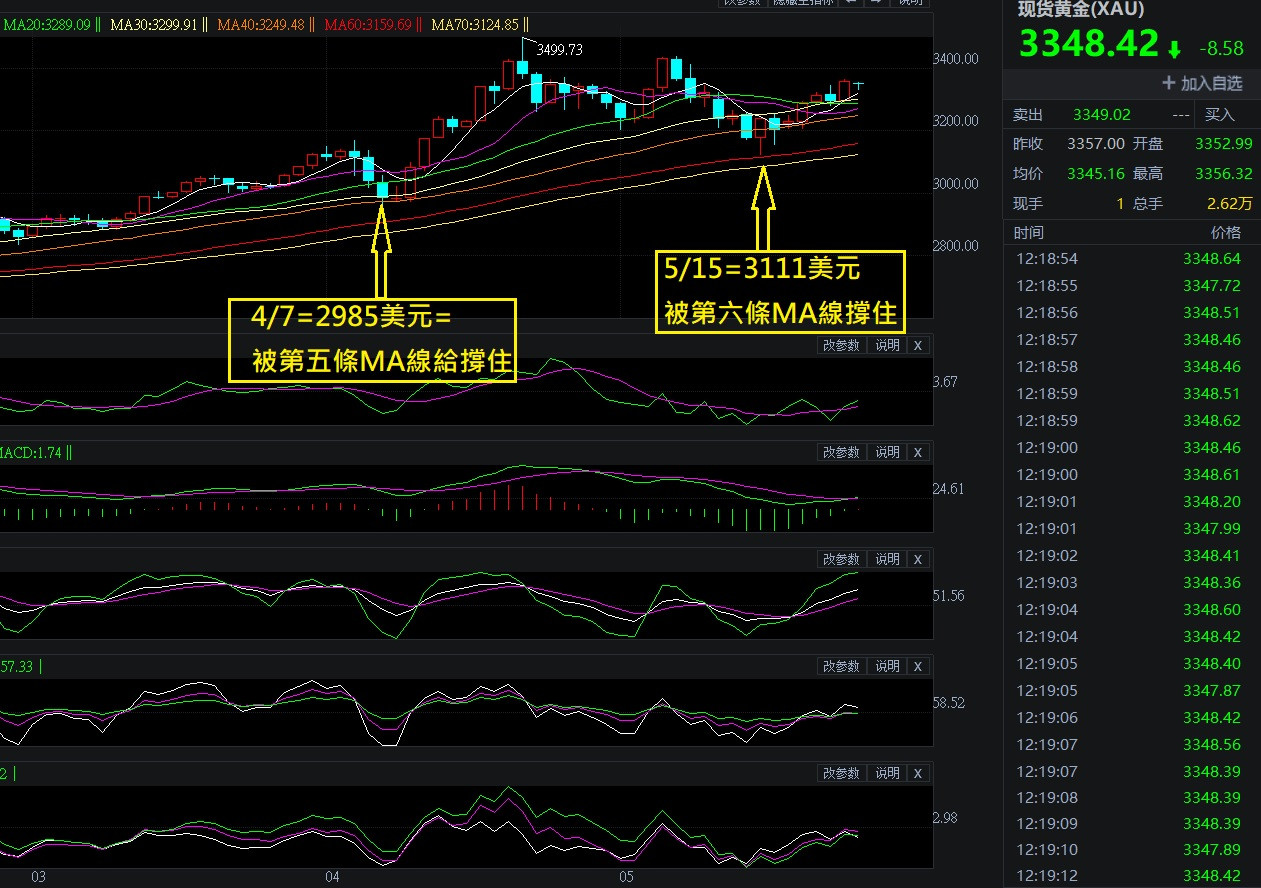Select the MA20:3289.09 legend label
1261x888 pixels.
pos(47,24)
